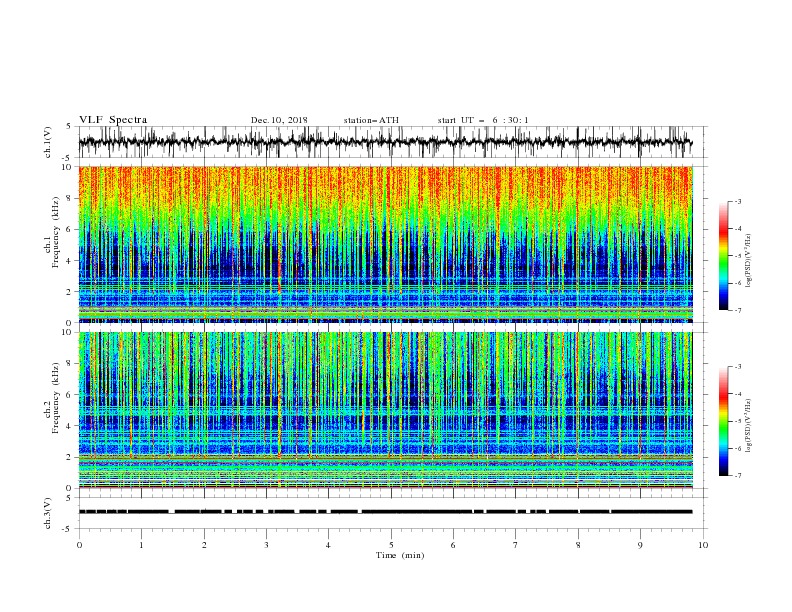Click the ch.1 'log(PSD)(V²/Hz)' colorbar title
This screenshot has width=792, height=612.
tap(749, 260)
